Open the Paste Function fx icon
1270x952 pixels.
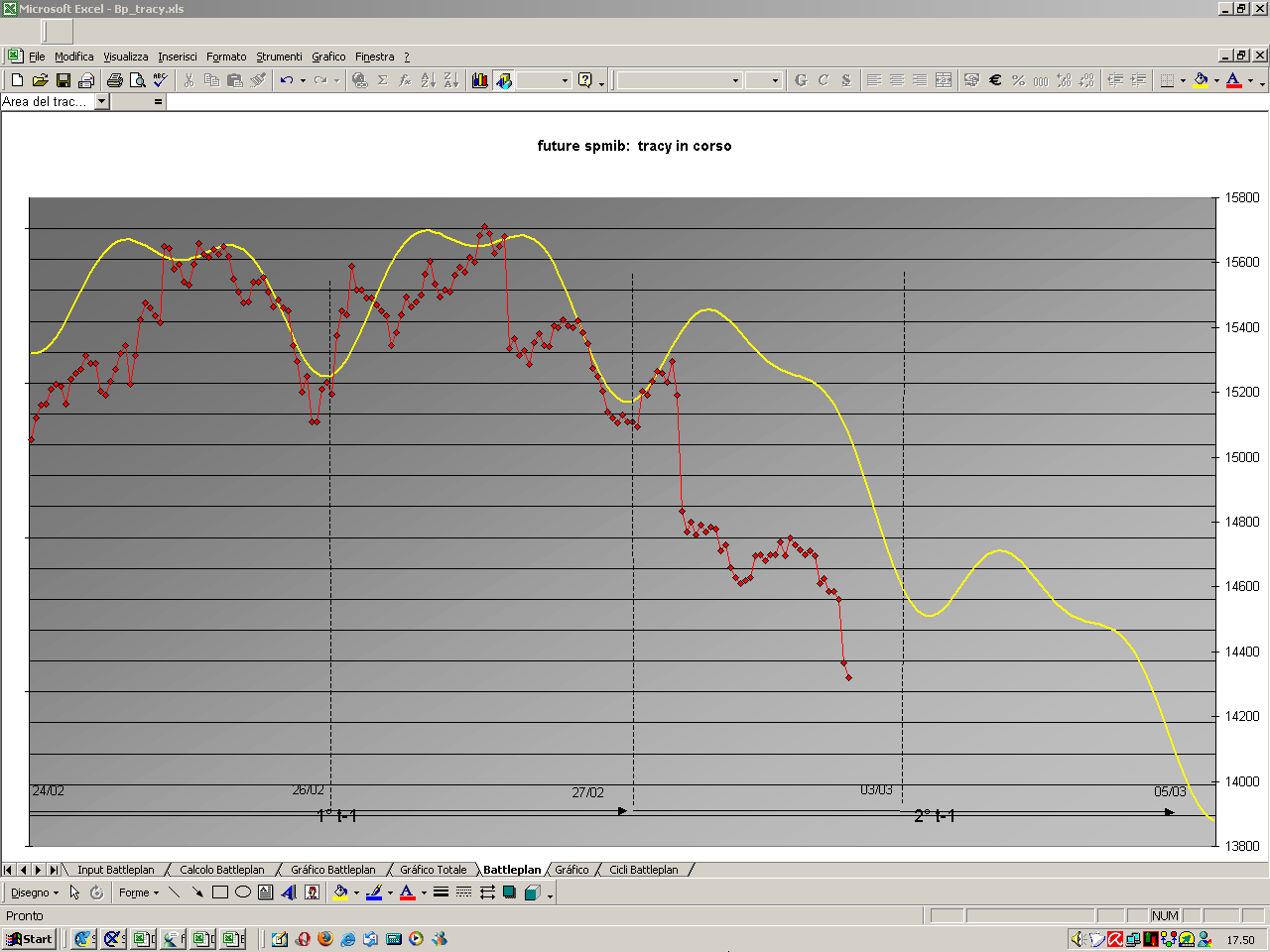coord(405,80)
